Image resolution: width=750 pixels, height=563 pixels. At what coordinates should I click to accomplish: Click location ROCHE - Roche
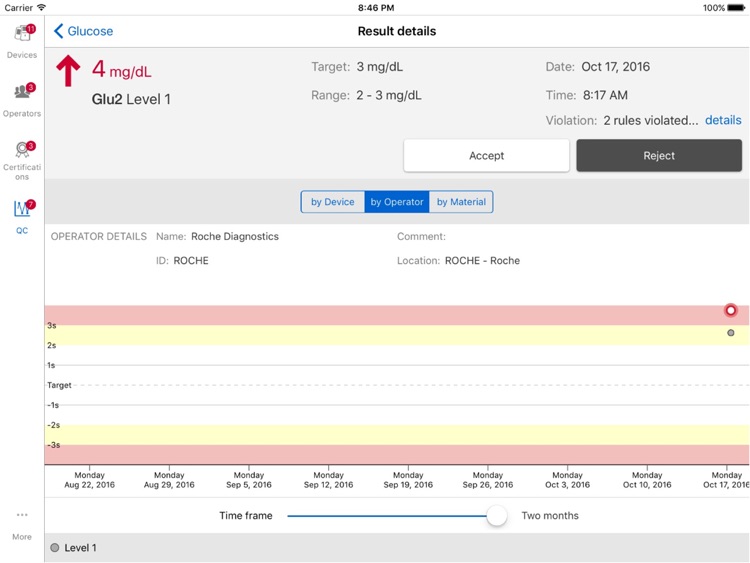click(x=482, y=261)
